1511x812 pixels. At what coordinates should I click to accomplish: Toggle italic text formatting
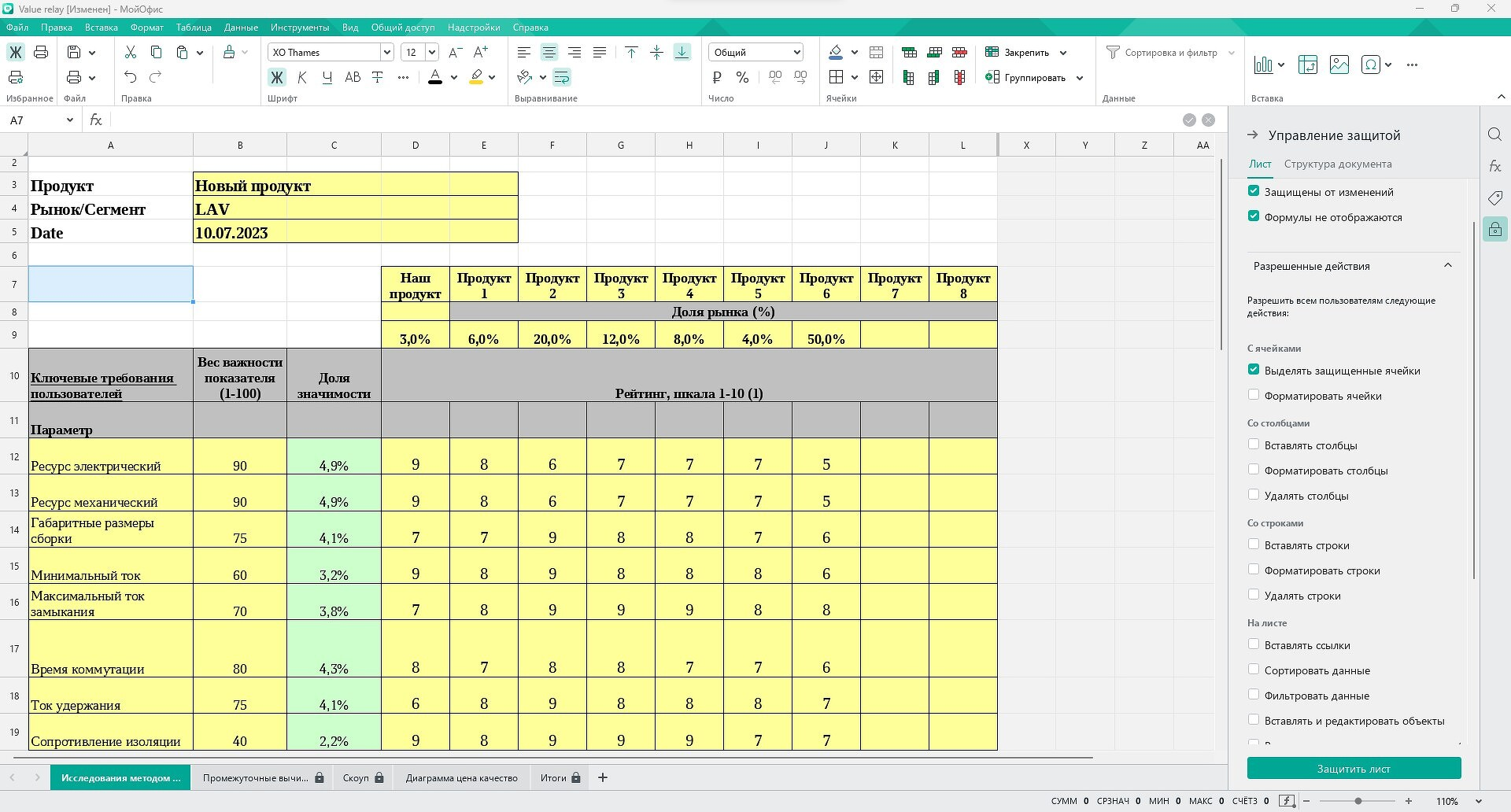click(x=302, y=77)
